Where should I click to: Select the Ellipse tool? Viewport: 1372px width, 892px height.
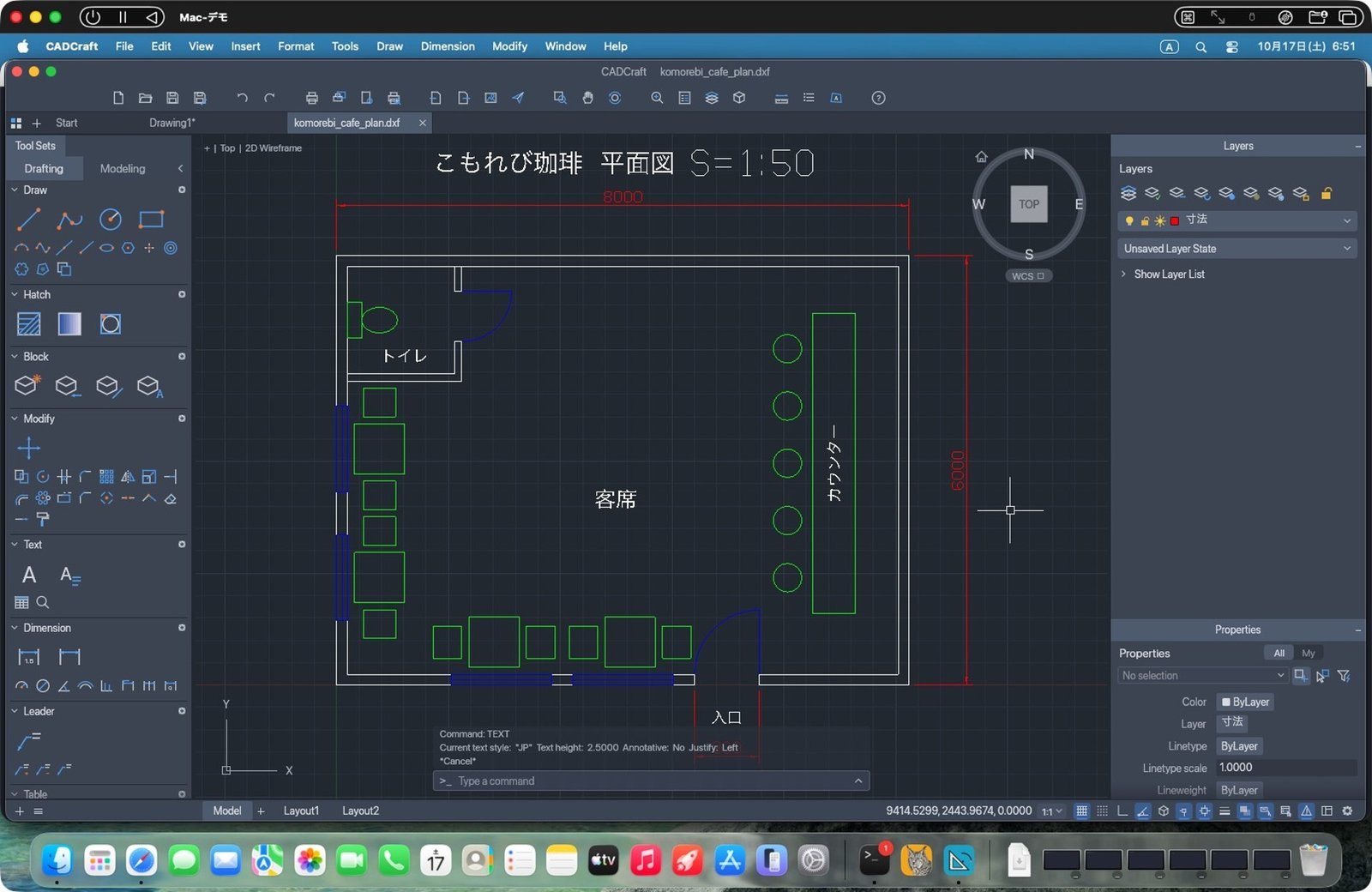[x=106, y=248]
